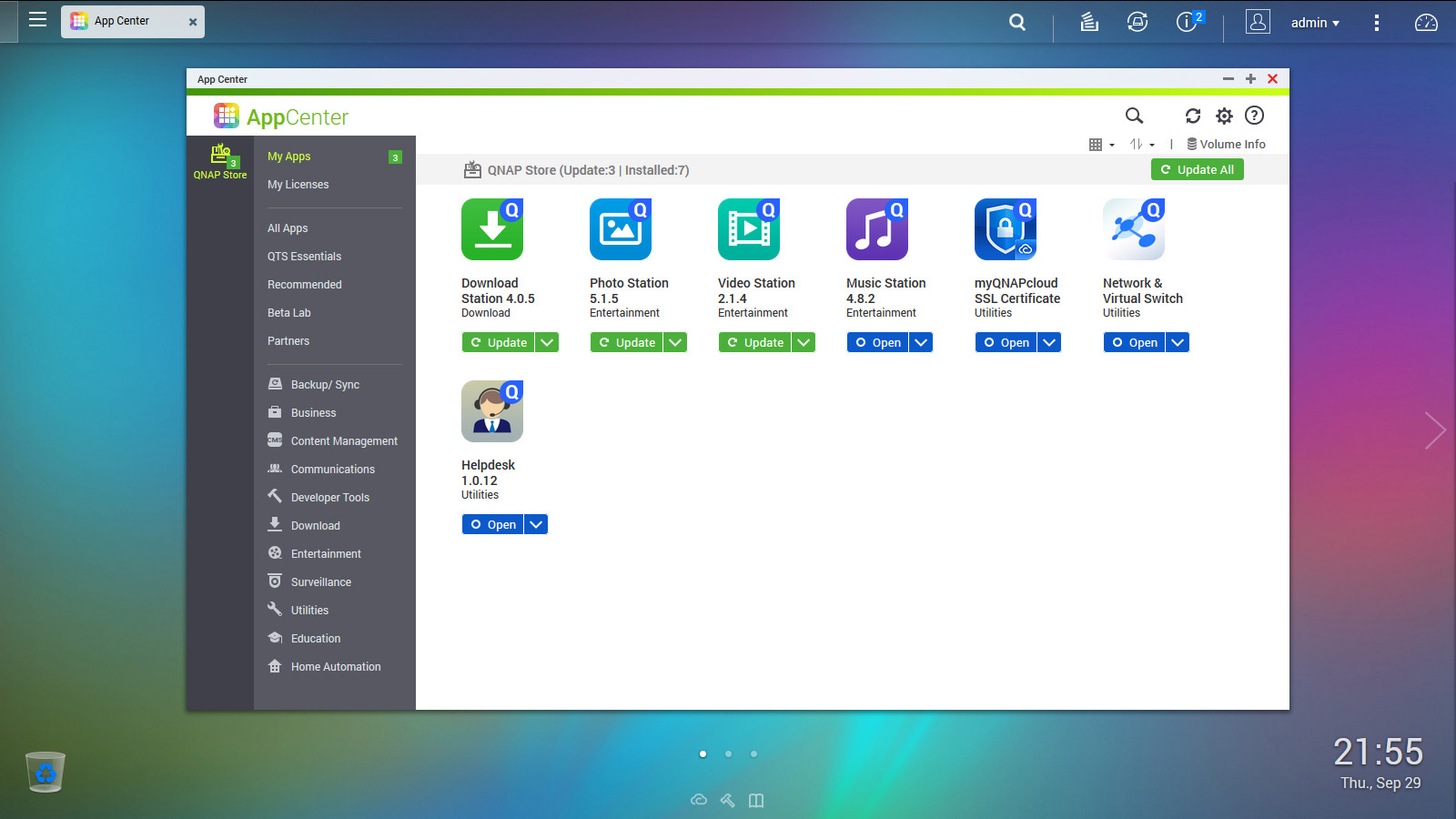Open the external devices icon
This screenshot has width=1456, height=819.
[x=1137, y=22]
